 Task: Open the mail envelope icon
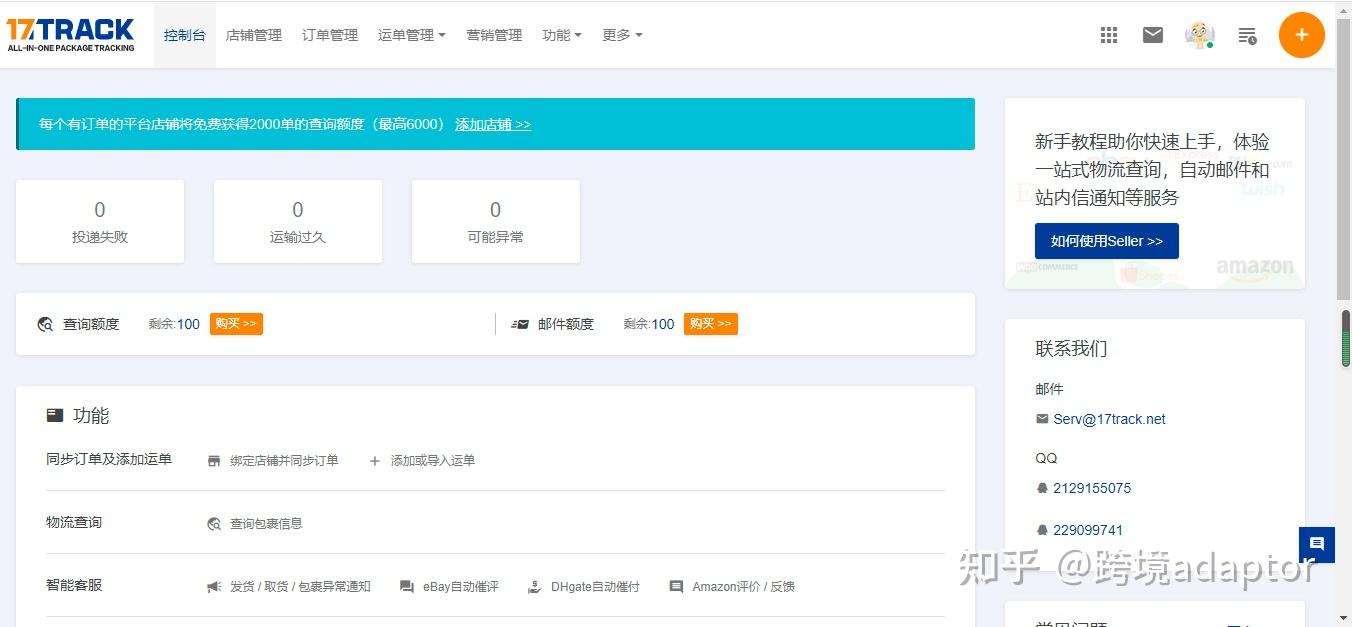pos(1152,34)
